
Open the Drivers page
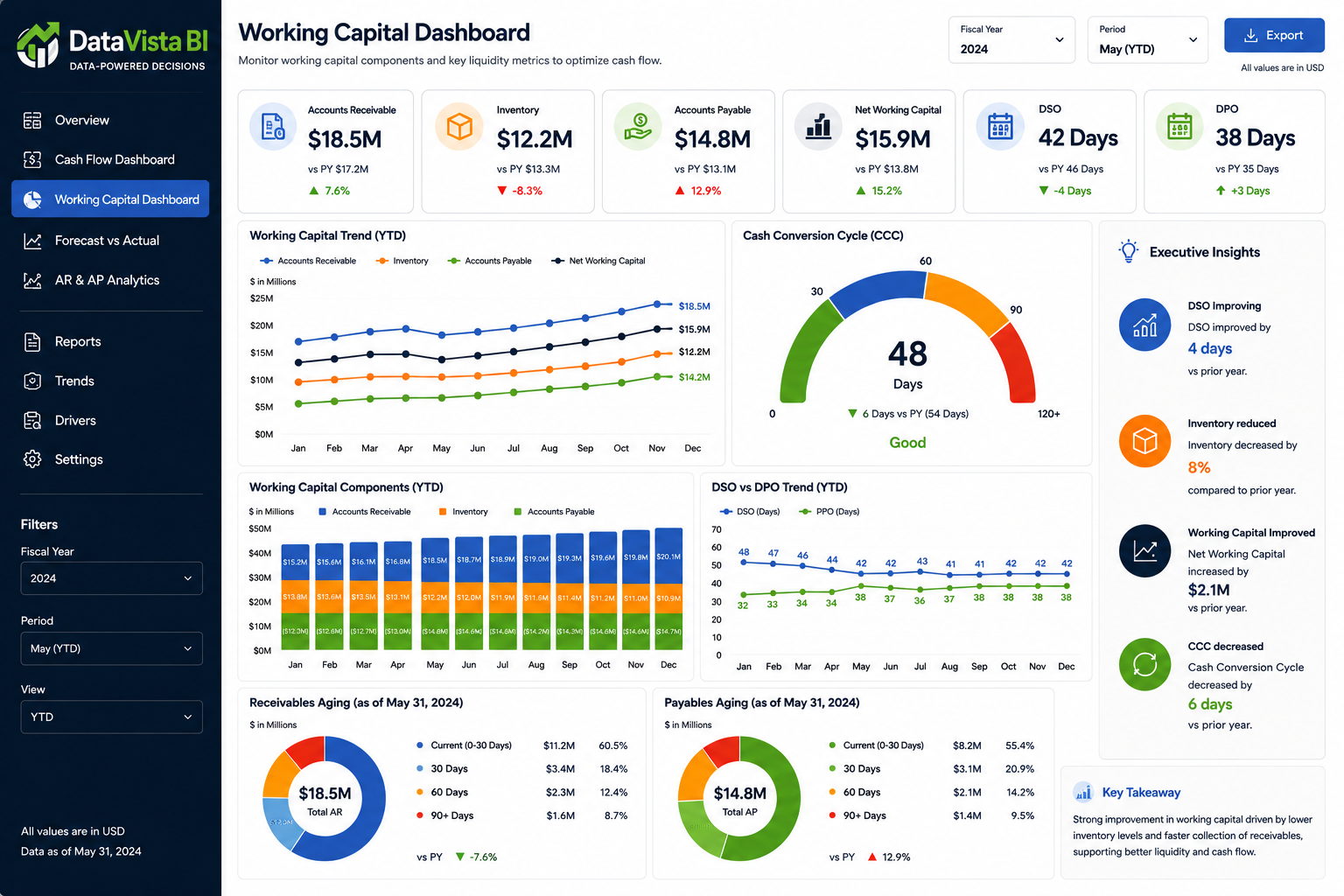coord(110,421)
